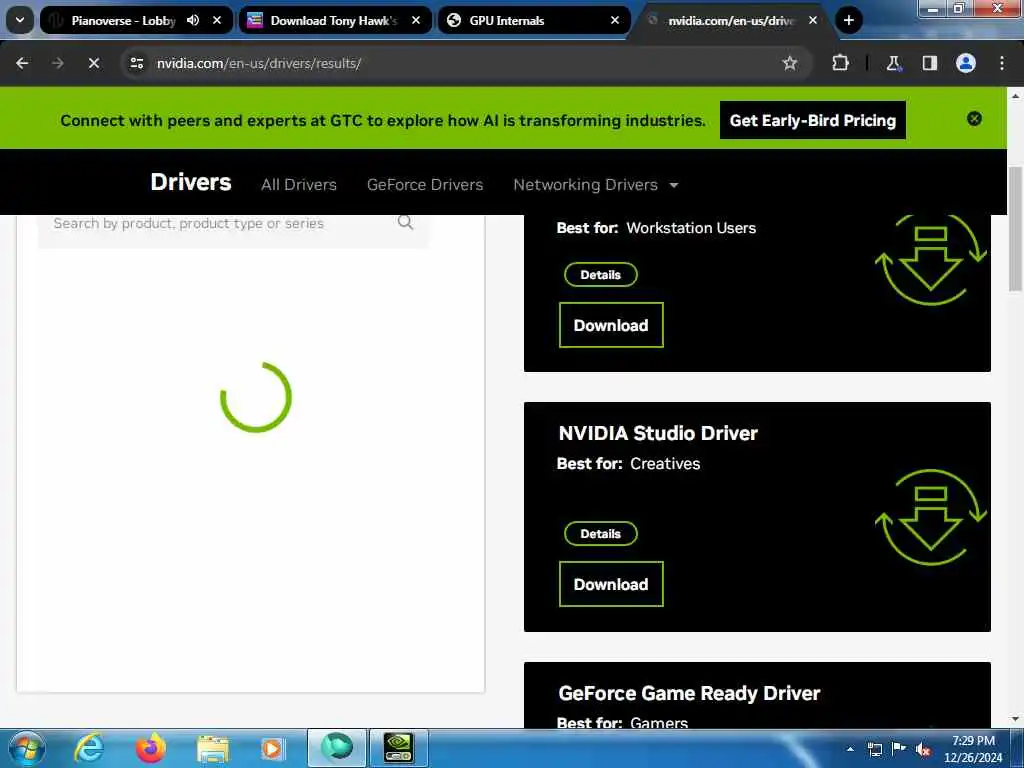
Task: Open the taskbar clock and date
Action: pyautogui.click(x=973, y=749)
